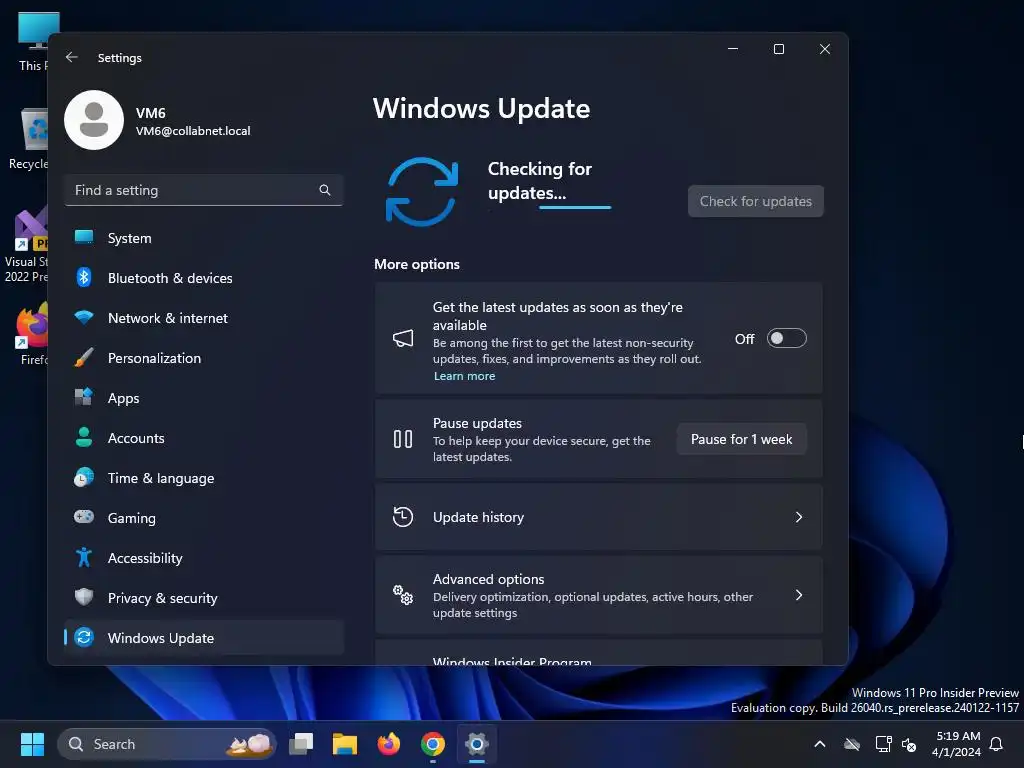
Task: Open Network & internet settings
Action: tap(204, 318)
